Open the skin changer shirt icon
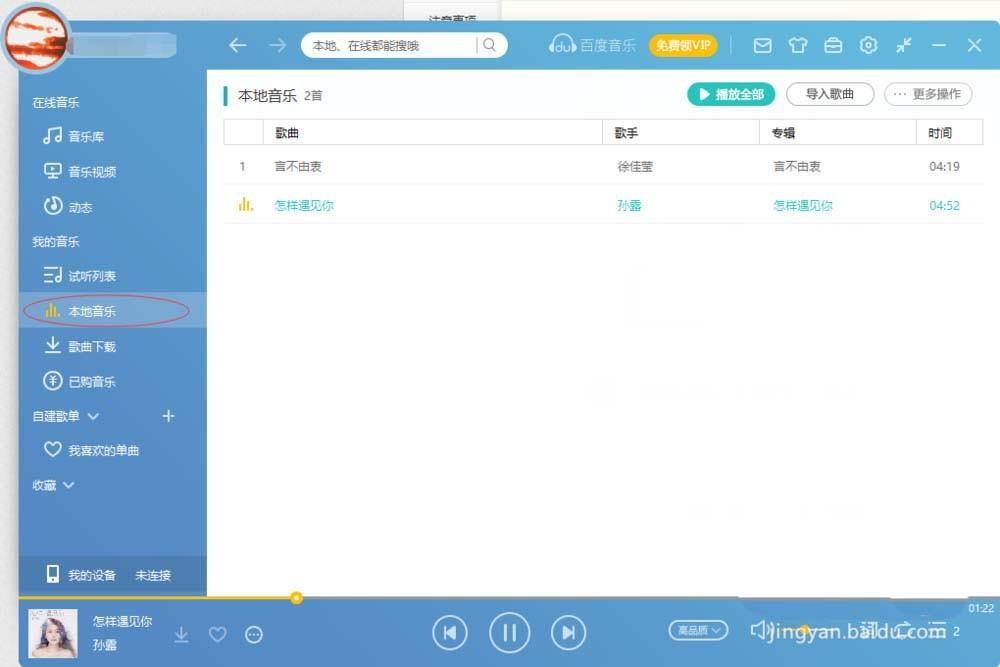Image resolution: width=1000 pixels, height=667 pixels. [x=798, y=45]
